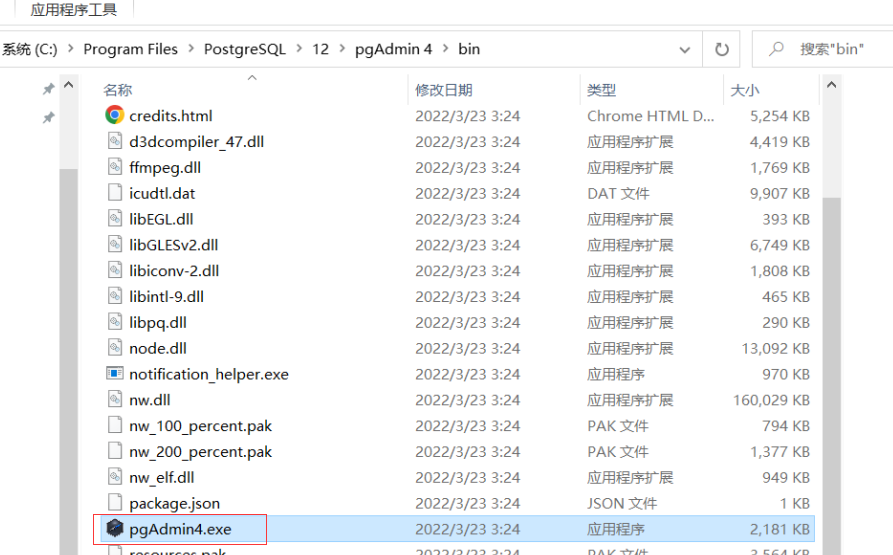Click the upper pin icon in navigation pane
This screenshot has width=893, height=555.
click(48, 89)
